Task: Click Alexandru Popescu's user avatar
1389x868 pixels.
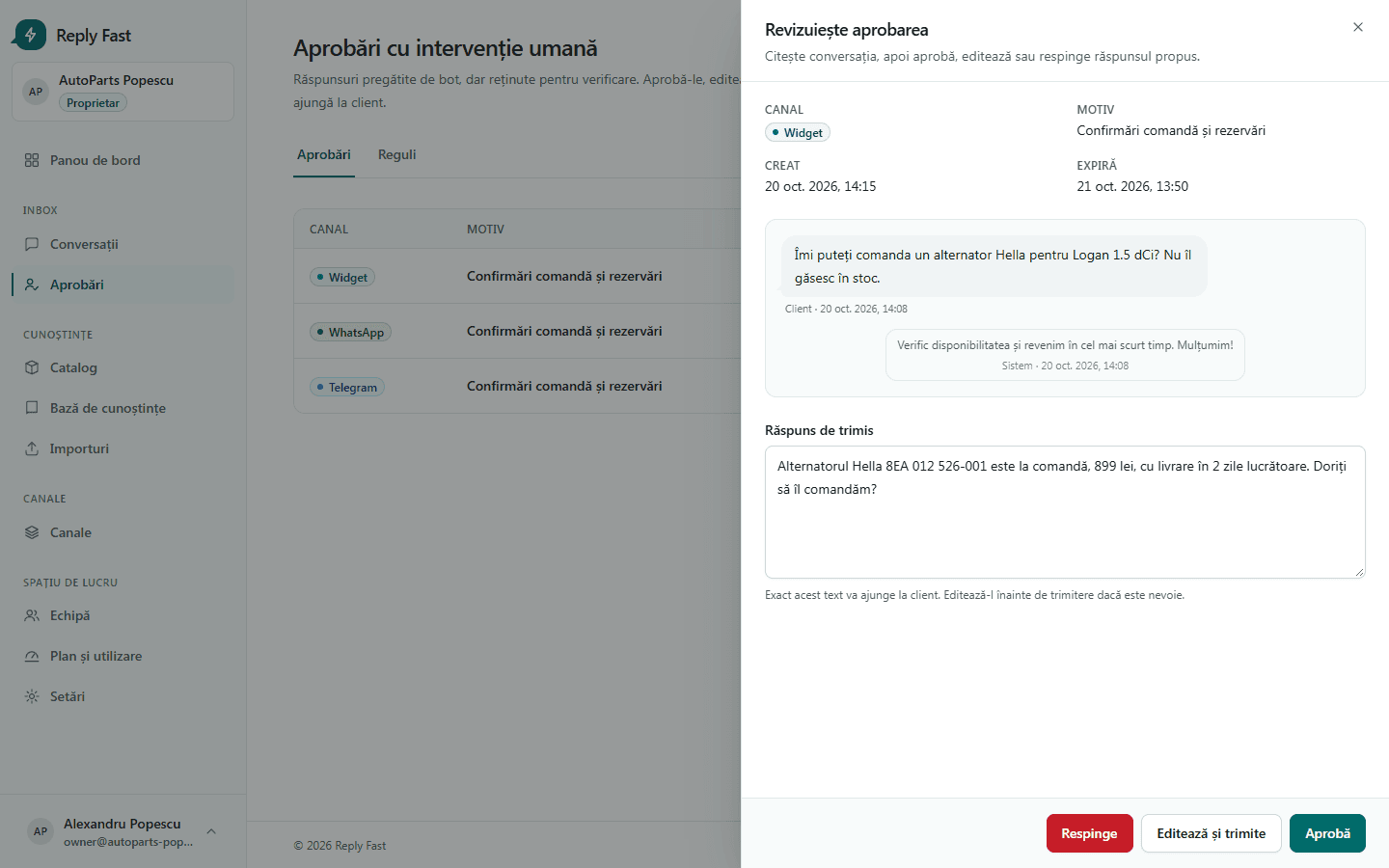Action: click(41, 831)
